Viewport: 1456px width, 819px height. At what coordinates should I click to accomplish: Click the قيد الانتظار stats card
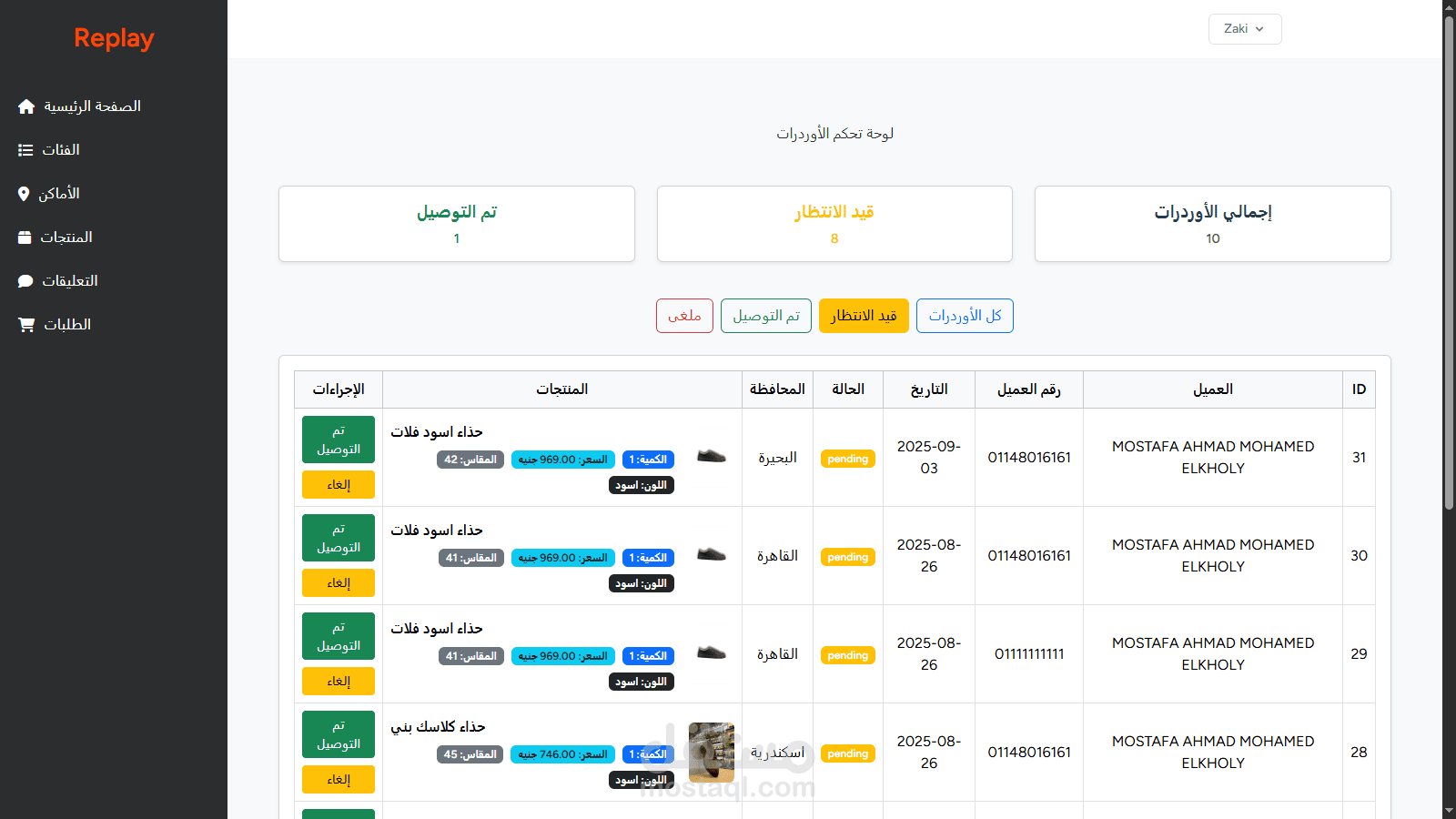pyautogui.click(x=834, y=224)
